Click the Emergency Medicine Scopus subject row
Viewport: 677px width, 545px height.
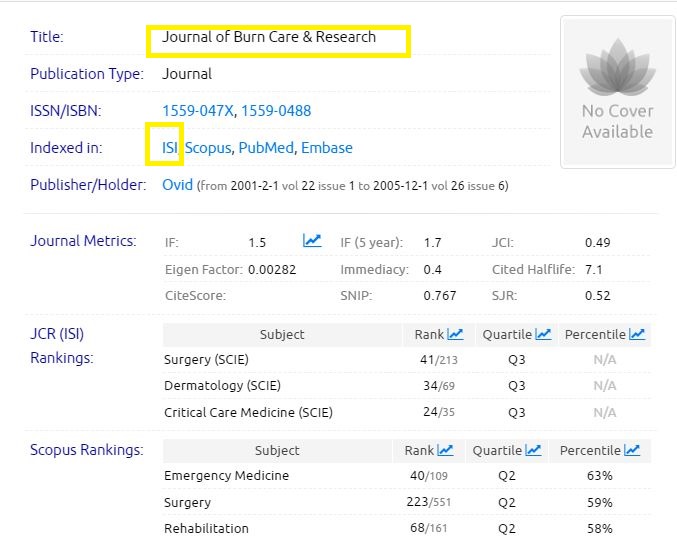click(226, 476)
